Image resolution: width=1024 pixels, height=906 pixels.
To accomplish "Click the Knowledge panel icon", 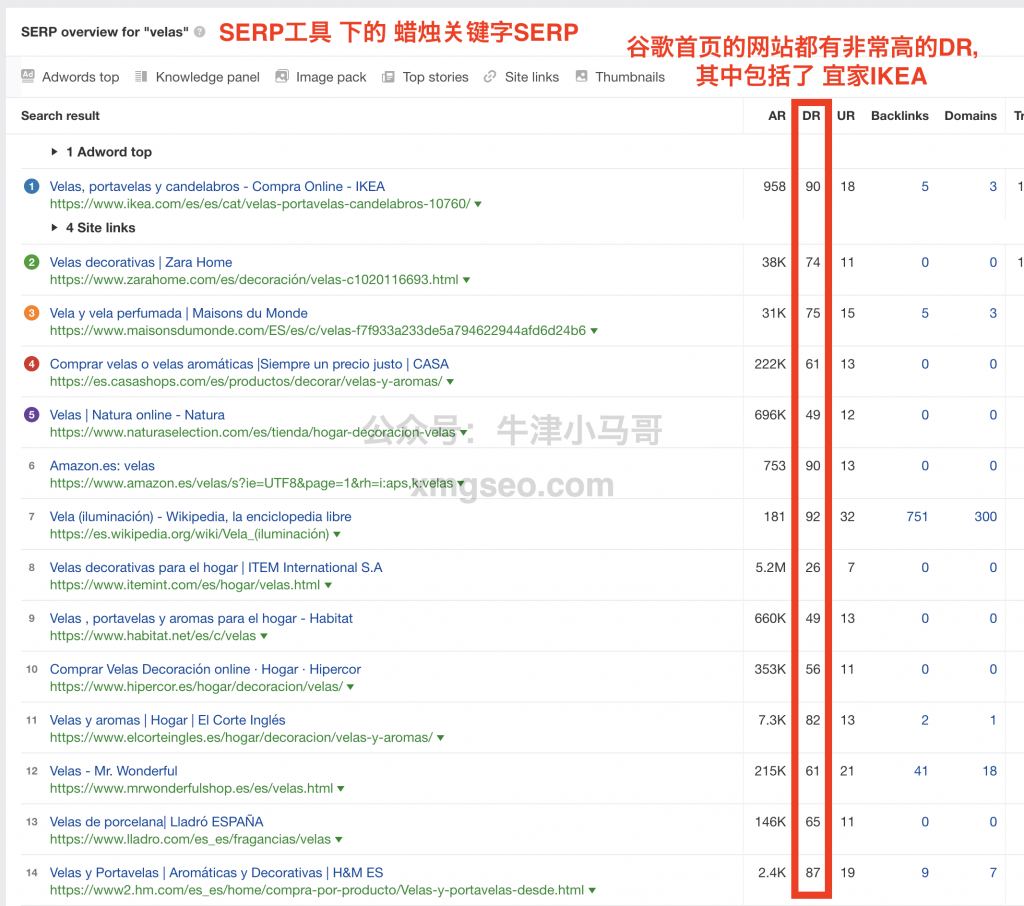I will (141, 76).
